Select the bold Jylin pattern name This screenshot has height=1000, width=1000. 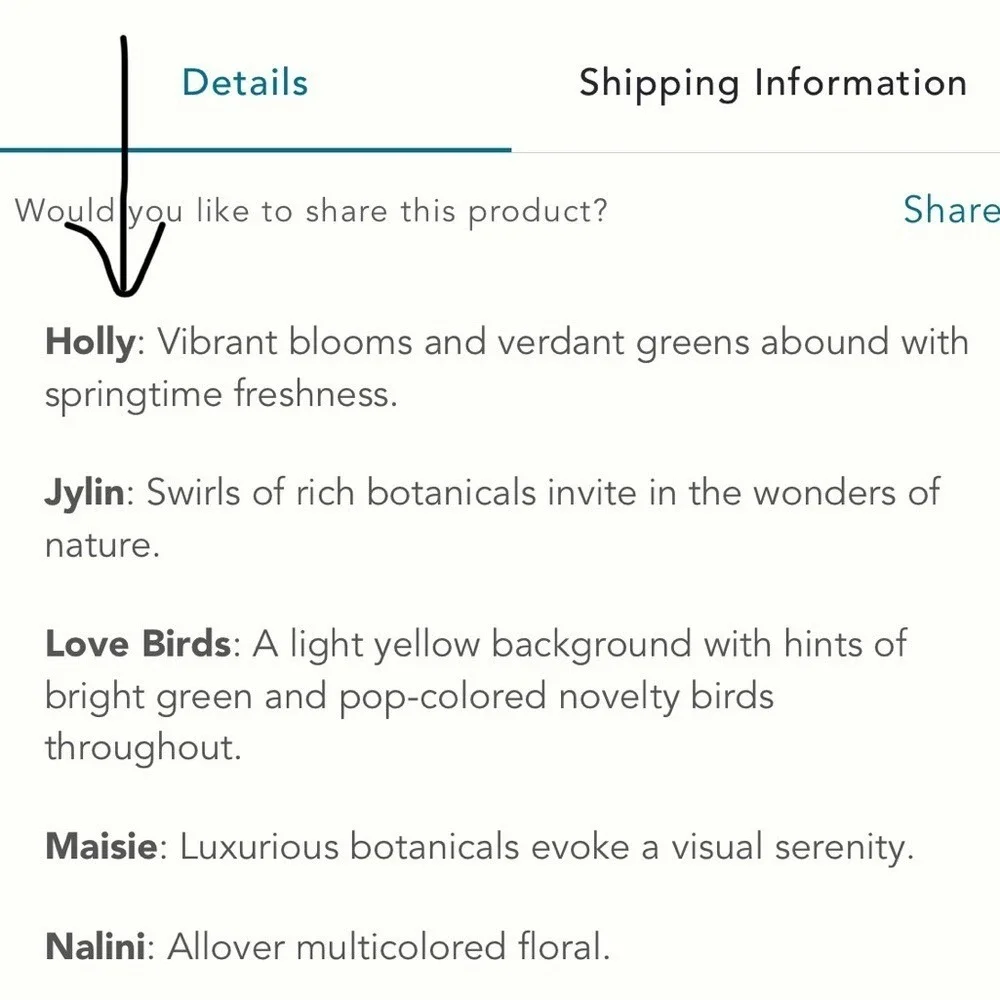click(x=85, y=494)
